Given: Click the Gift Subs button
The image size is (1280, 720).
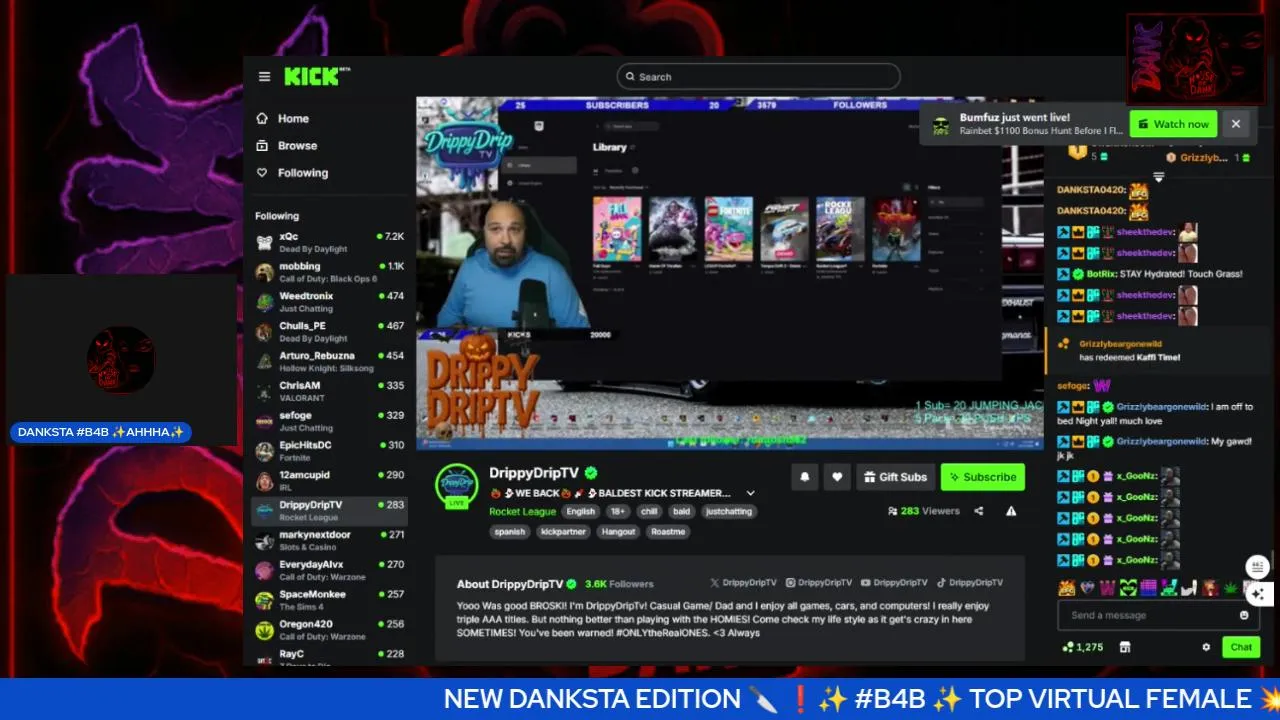Looking at the screenshot, I should [896, 477].
